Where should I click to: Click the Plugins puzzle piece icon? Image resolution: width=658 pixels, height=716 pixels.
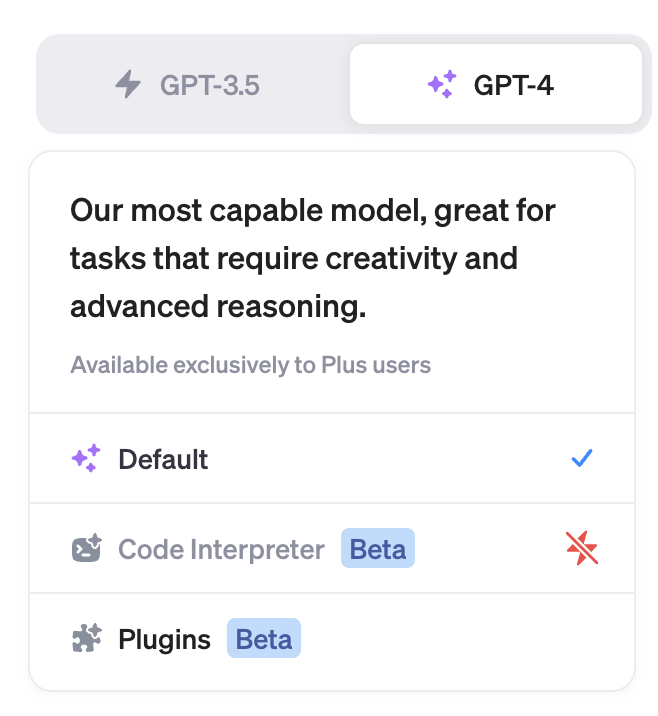pos(86,639)
